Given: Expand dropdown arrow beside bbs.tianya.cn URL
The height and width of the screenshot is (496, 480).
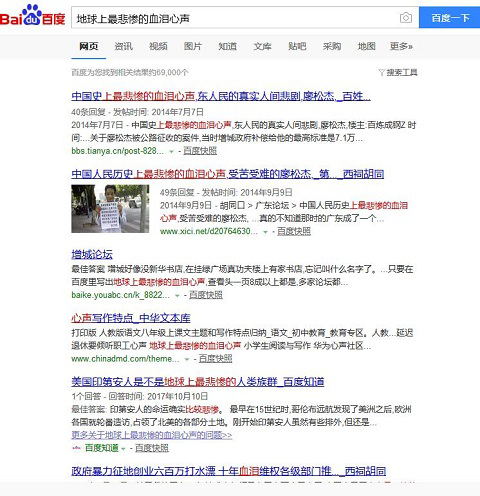Looking at the screenshot, I should coord(171,151).
